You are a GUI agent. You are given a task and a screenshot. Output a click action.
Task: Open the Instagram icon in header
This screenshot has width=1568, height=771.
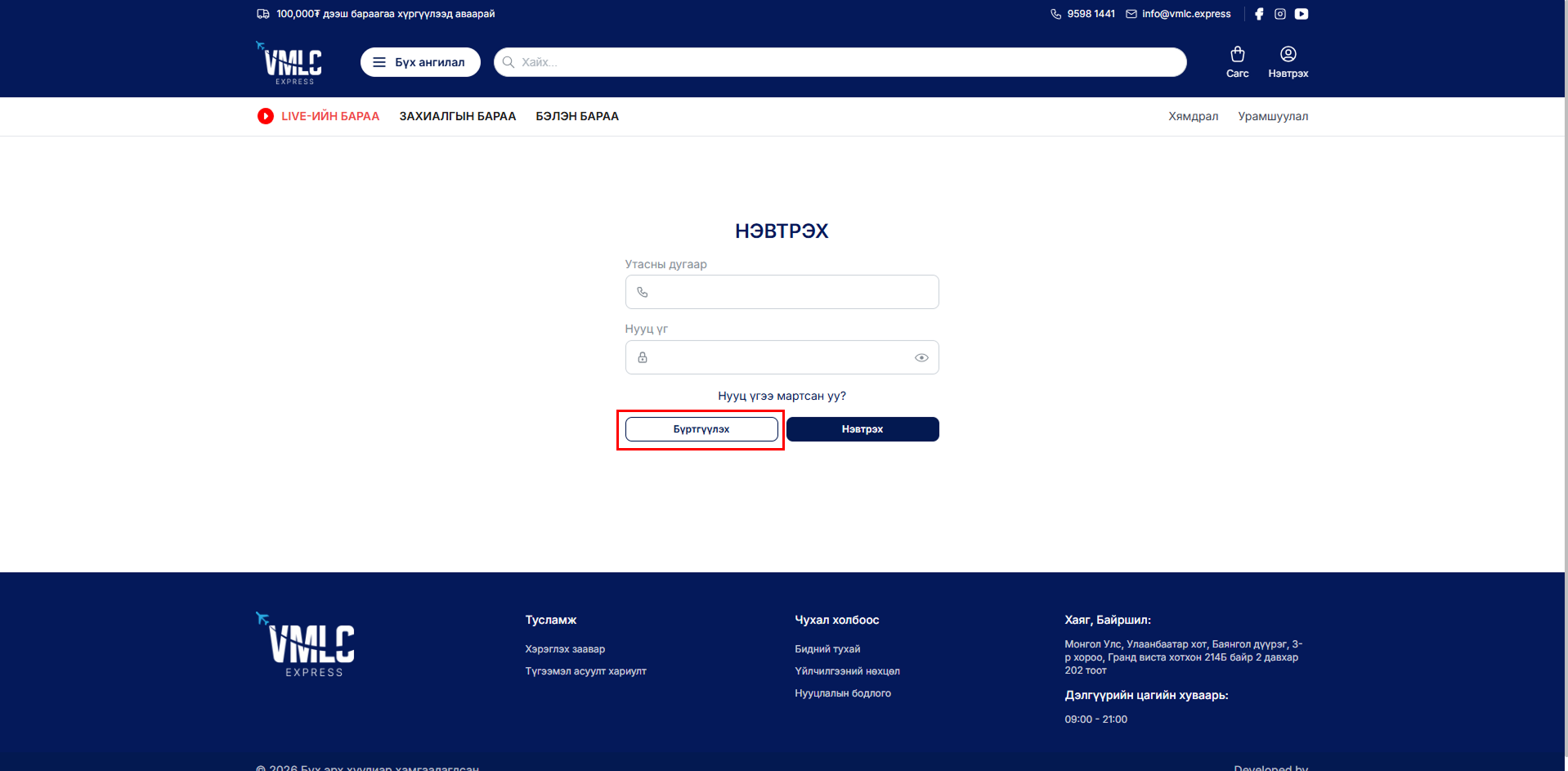[1280, 14]
